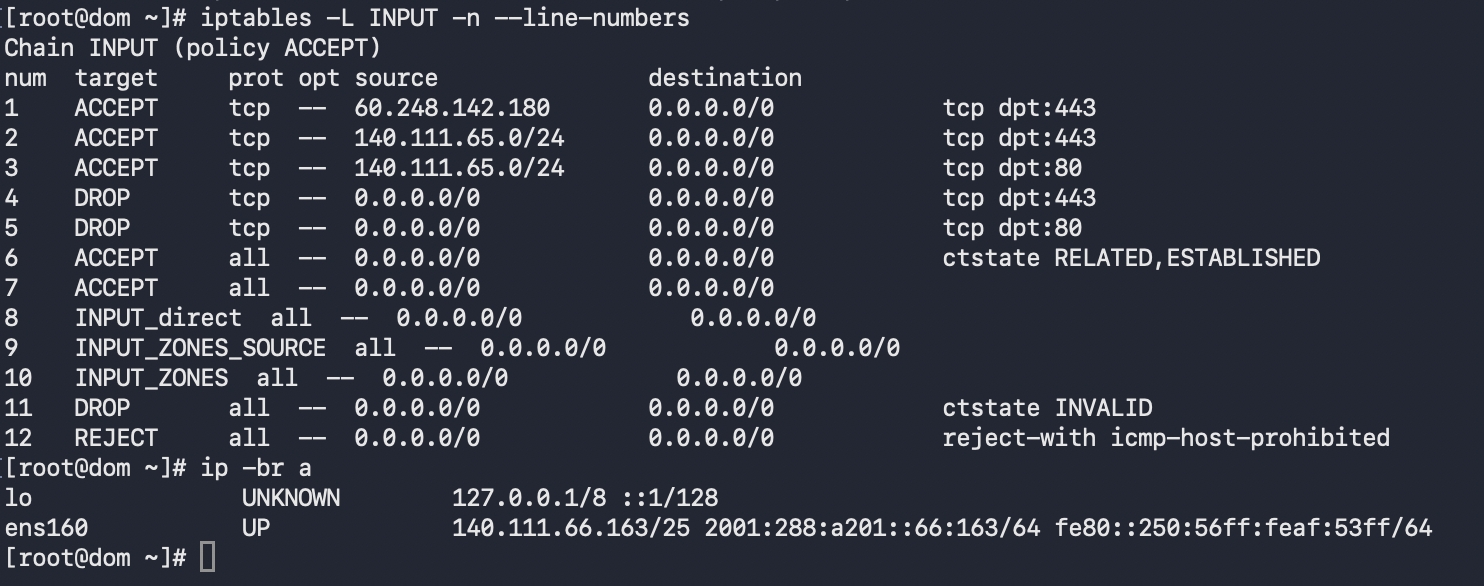
Task: Click the 'destination' column header
Action: pos(725,78)
